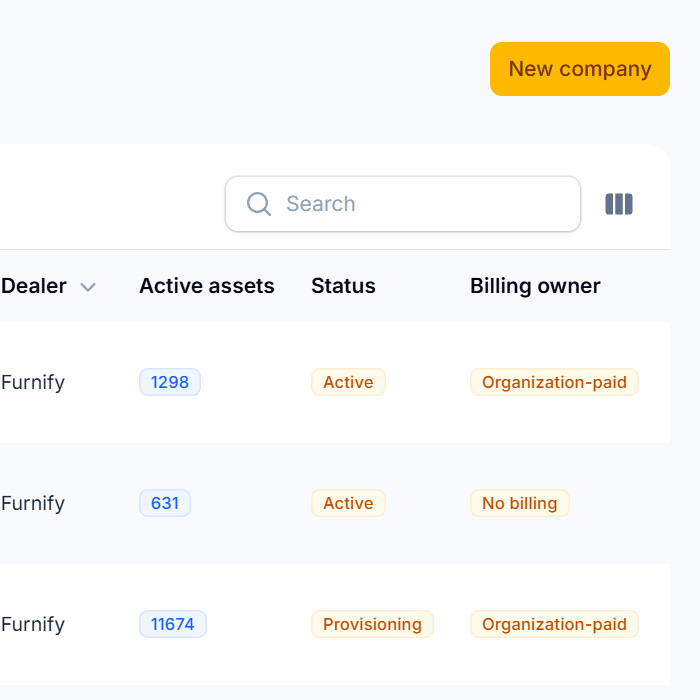The width and height of the screenshot is (700, 700).
Task: Open the column visibility icon
Action: [x=619, y=204]
